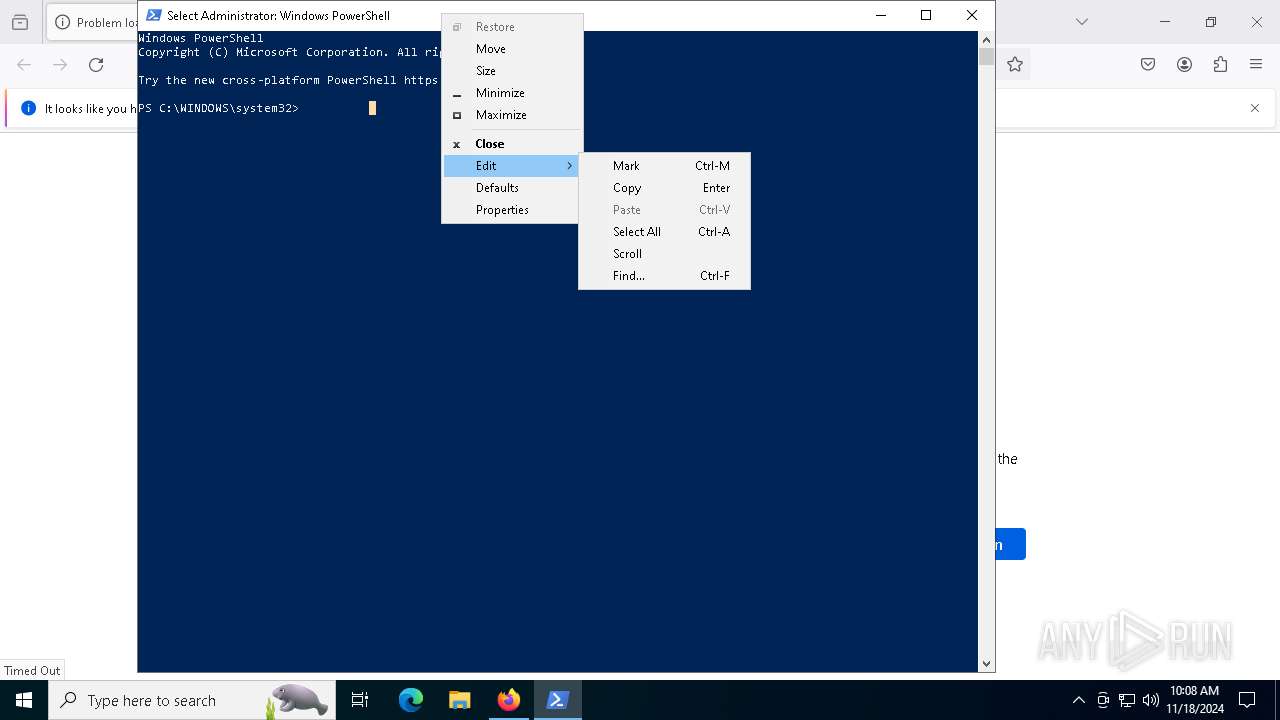Select Mark in the Edit submenu
Screen dimensions: 1280x720
pos(664,166)
